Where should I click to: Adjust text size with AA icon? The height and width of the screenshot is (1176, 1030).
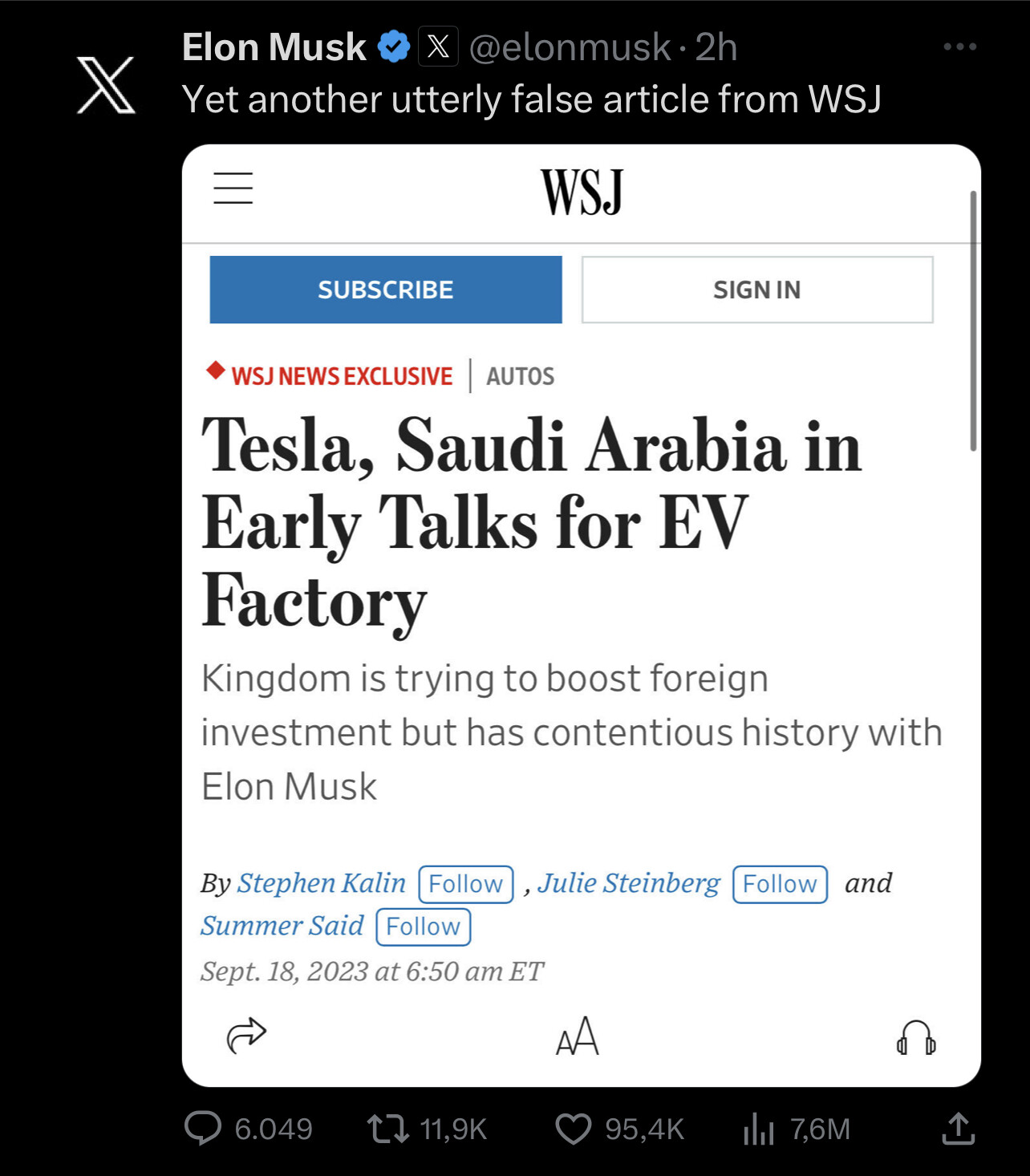pos(578,1036)
